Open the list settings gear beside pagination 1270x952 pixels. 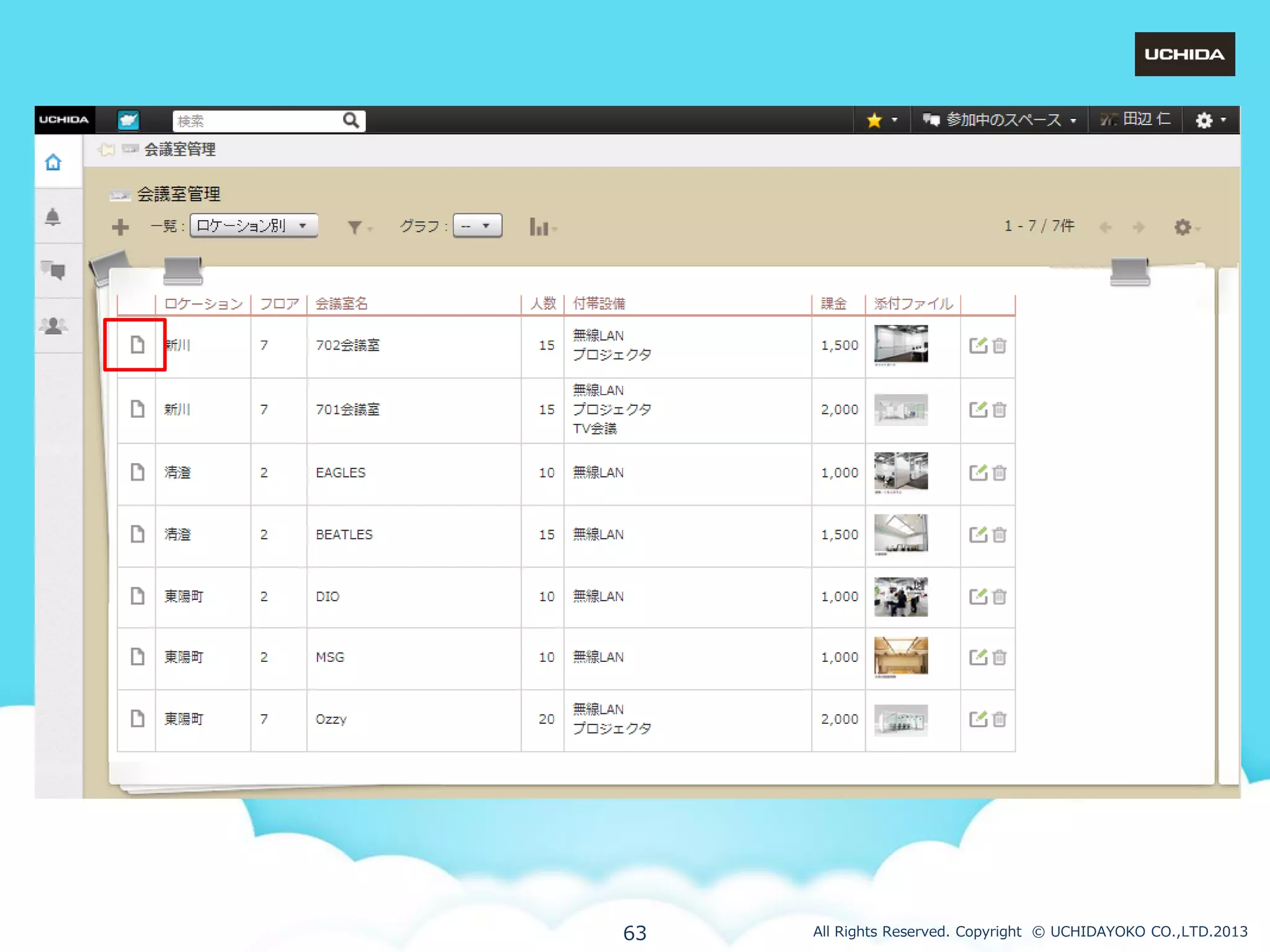[x=1184, y=227]
